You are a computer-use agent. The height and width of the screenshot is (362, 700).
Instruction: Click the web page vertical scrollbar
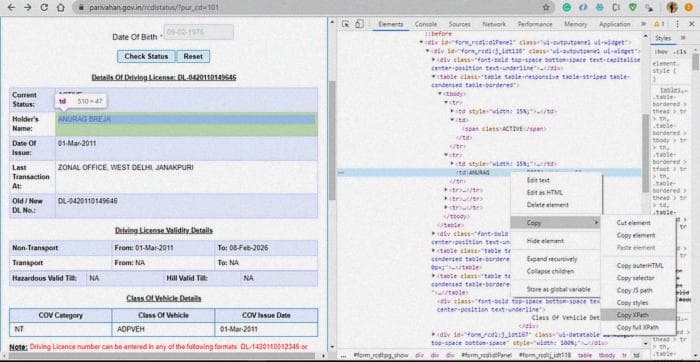tap(331, 141)
